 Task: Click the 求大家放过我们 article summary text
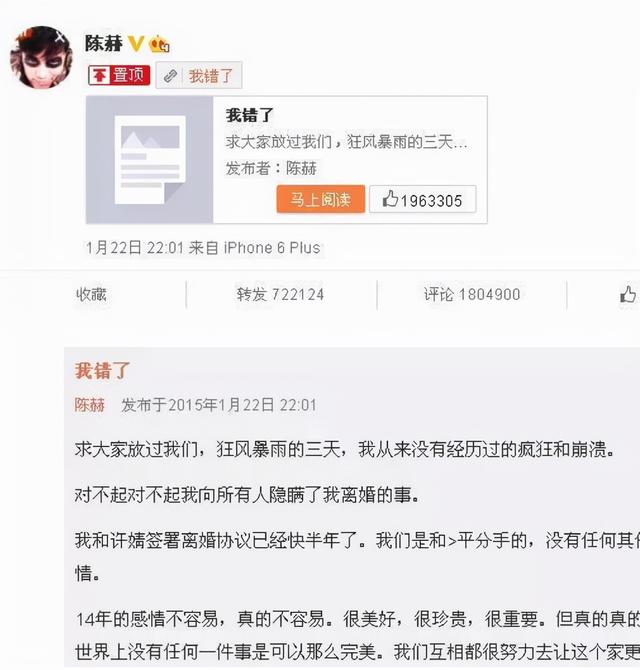[x=346, y=142]
